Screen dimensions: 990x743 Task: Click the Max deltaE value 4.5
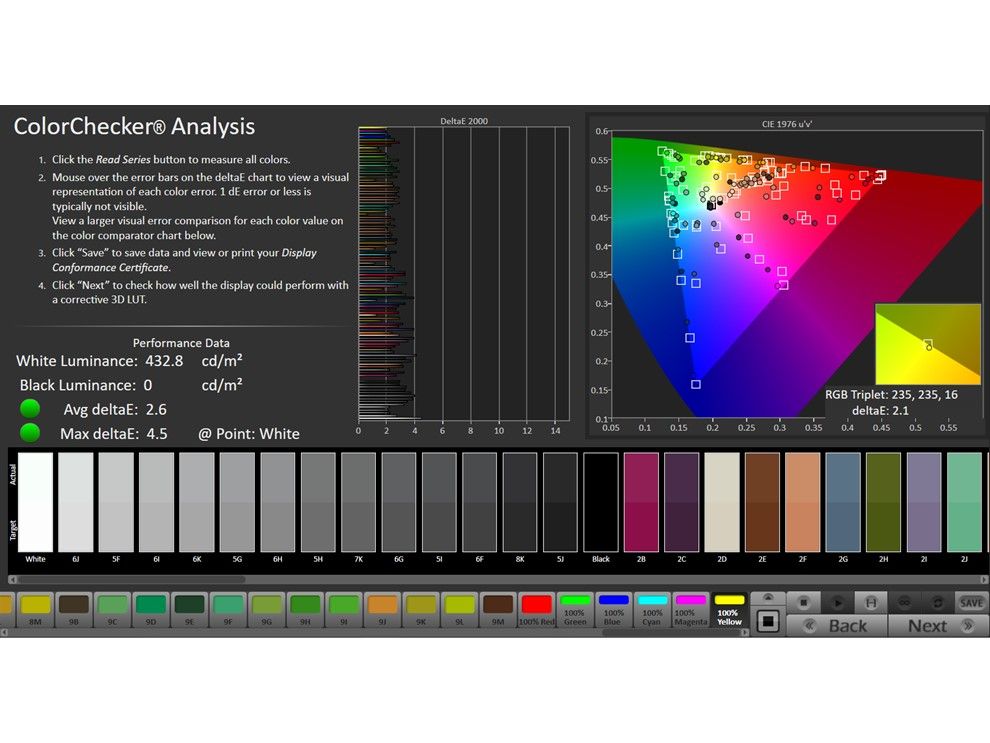coord(157,434)
